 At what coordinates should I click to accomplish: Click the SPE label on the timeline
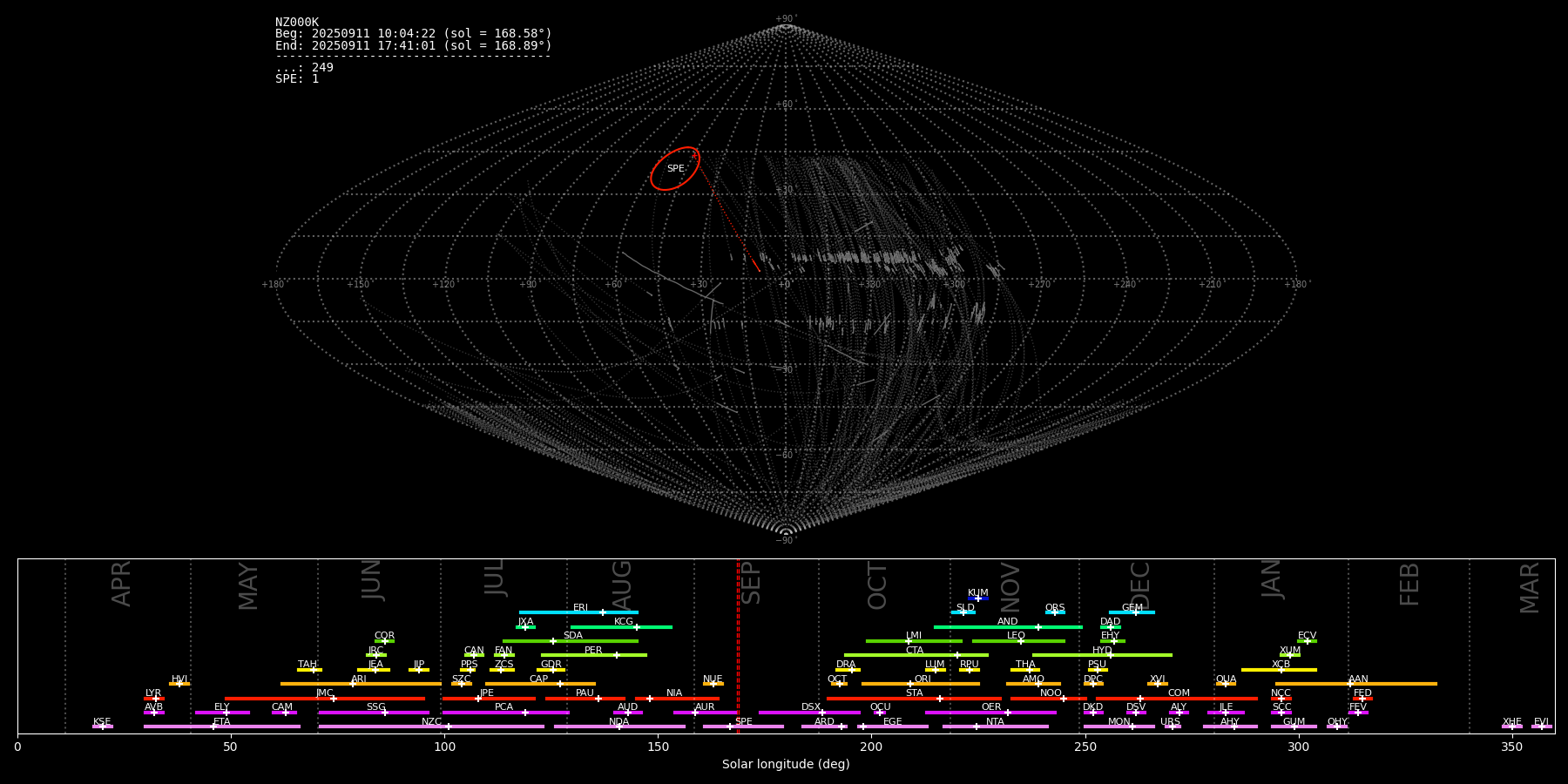tap(744, 721)
